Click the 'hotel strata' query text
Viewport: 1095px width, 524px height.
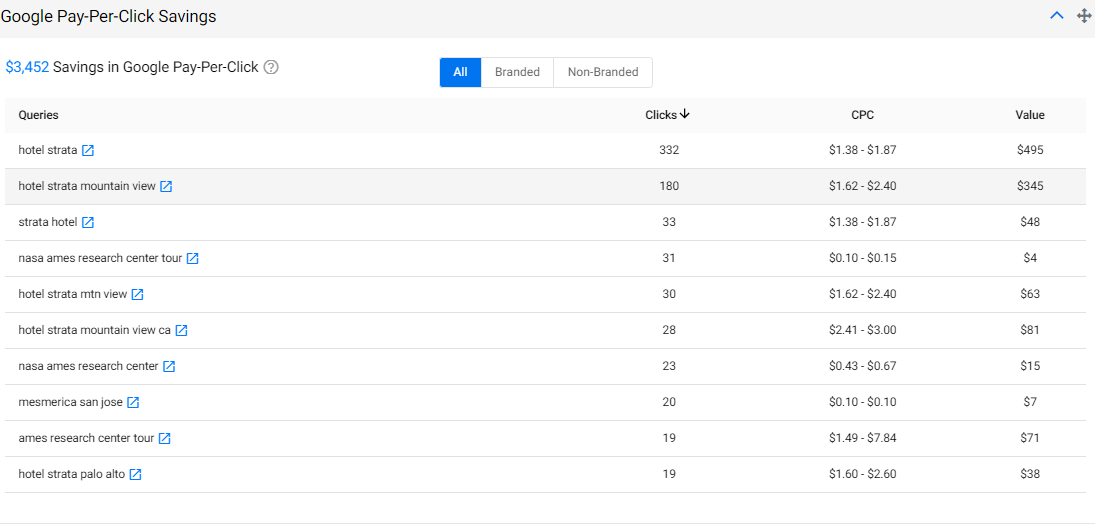[x=47, y=150]
